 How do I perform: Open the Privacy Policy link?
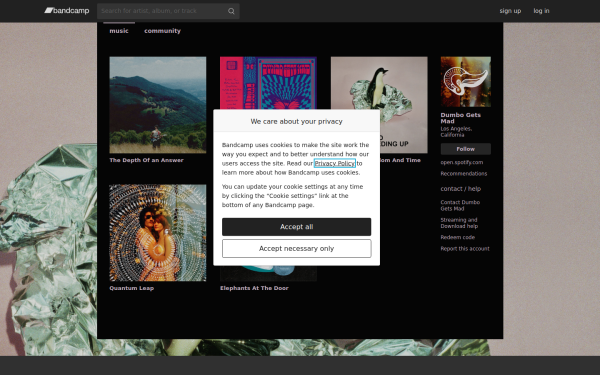(335, 163)
